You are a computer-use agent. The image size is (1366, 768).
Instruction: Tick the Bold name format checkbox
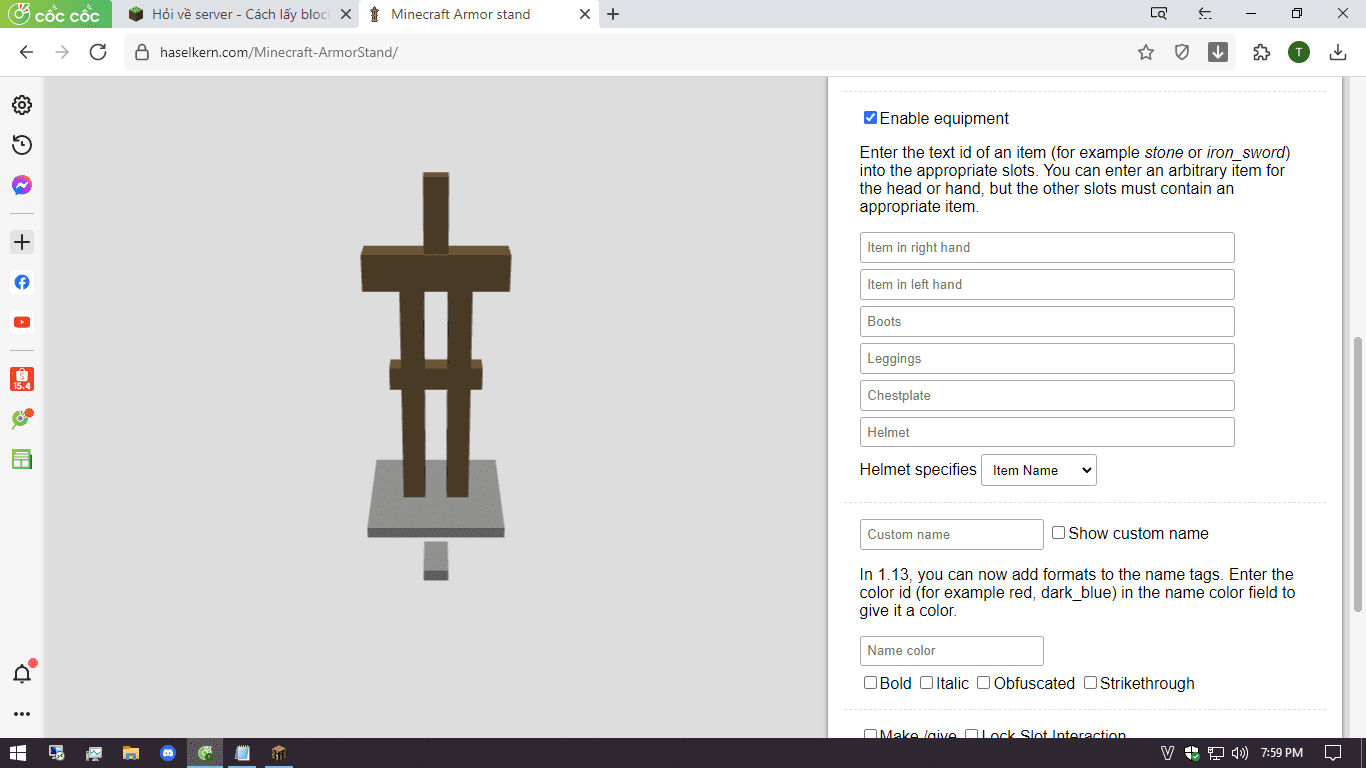tap(870, 683)
